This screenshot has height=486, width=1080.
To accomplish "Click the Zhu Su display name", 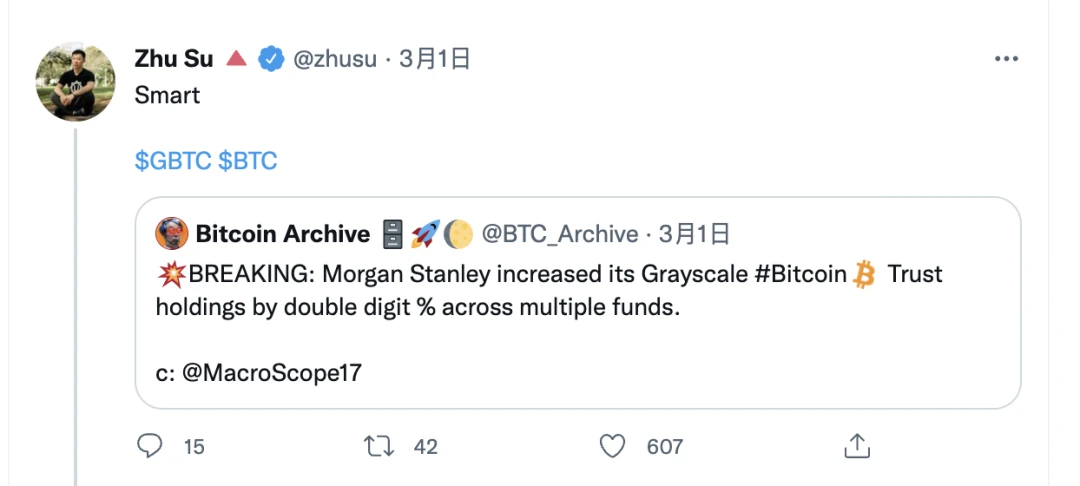I will coord(174,59).
